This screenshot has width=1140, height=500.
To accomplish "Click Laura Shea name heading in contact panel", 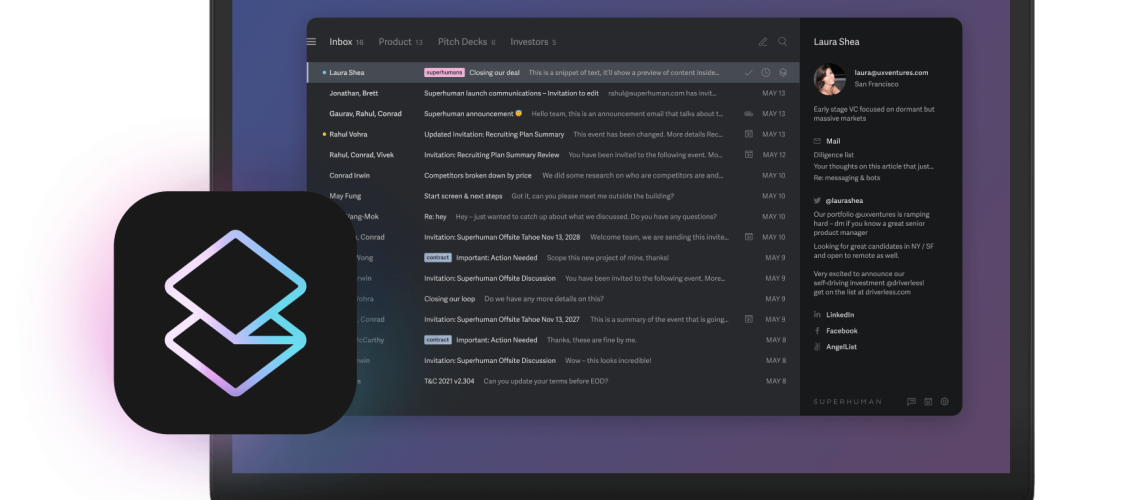I will pos(836,42).
